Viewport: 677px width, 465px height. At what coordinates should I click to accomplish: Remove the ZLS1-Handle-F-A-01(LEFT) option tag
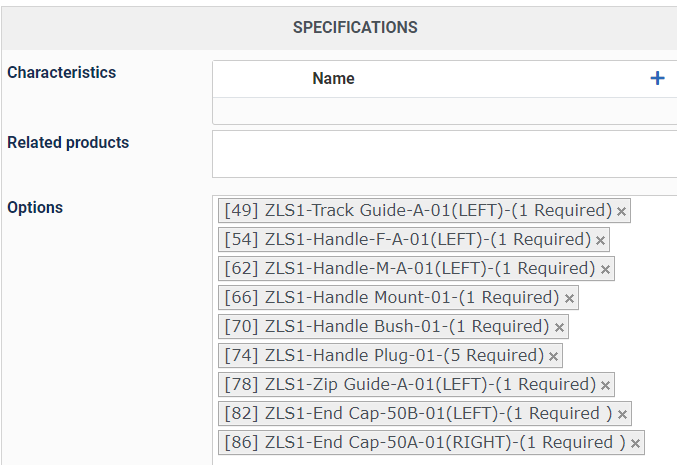coord(600,240)
